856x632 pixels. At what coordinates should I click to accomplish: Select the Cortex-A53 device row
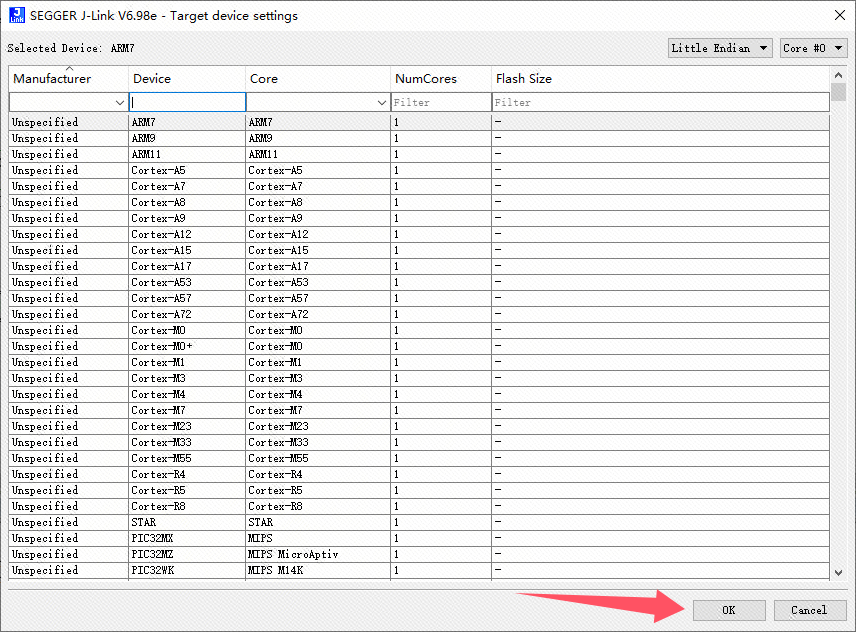click(x=419, y=282)
